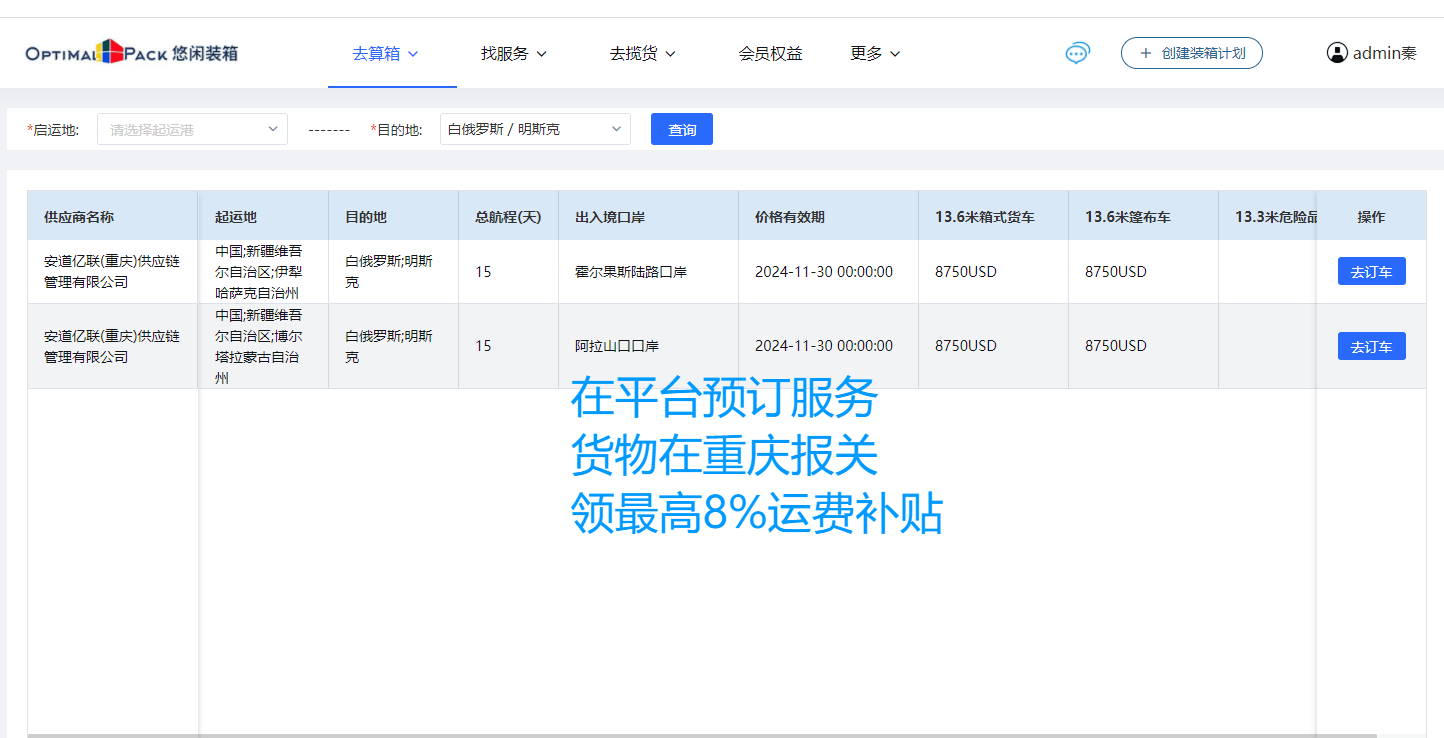Image resolution: width=1444 pixels, height=738 pixels.
Task: Open the 更多 menu
Action: point(875,53)
